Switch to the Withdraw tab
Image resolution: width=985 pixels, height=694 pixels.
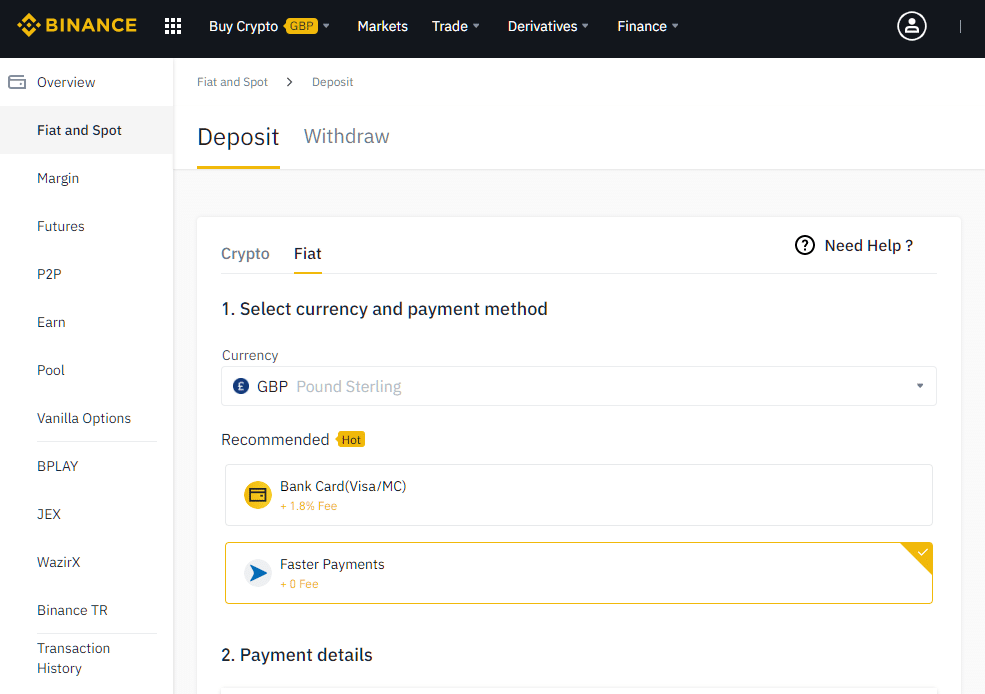pyautogui.click(x=347, y=136)
